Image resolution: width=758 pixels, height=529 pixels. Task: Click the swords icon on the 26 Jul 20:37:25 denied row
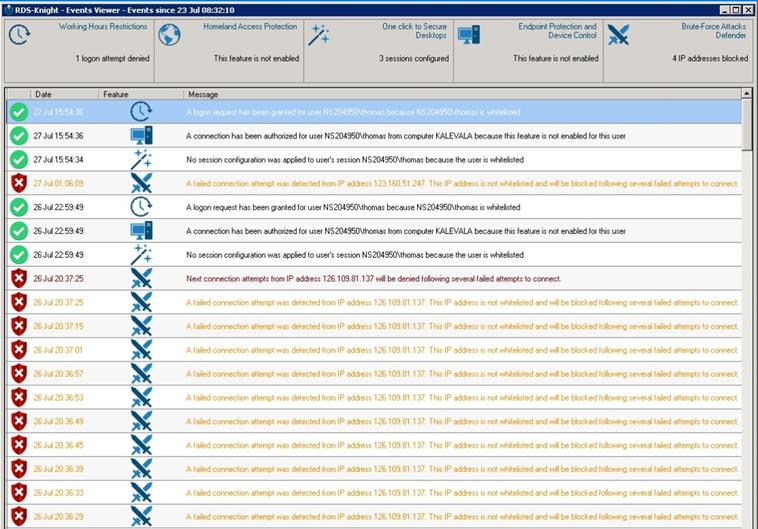click(x=141, y=279)
